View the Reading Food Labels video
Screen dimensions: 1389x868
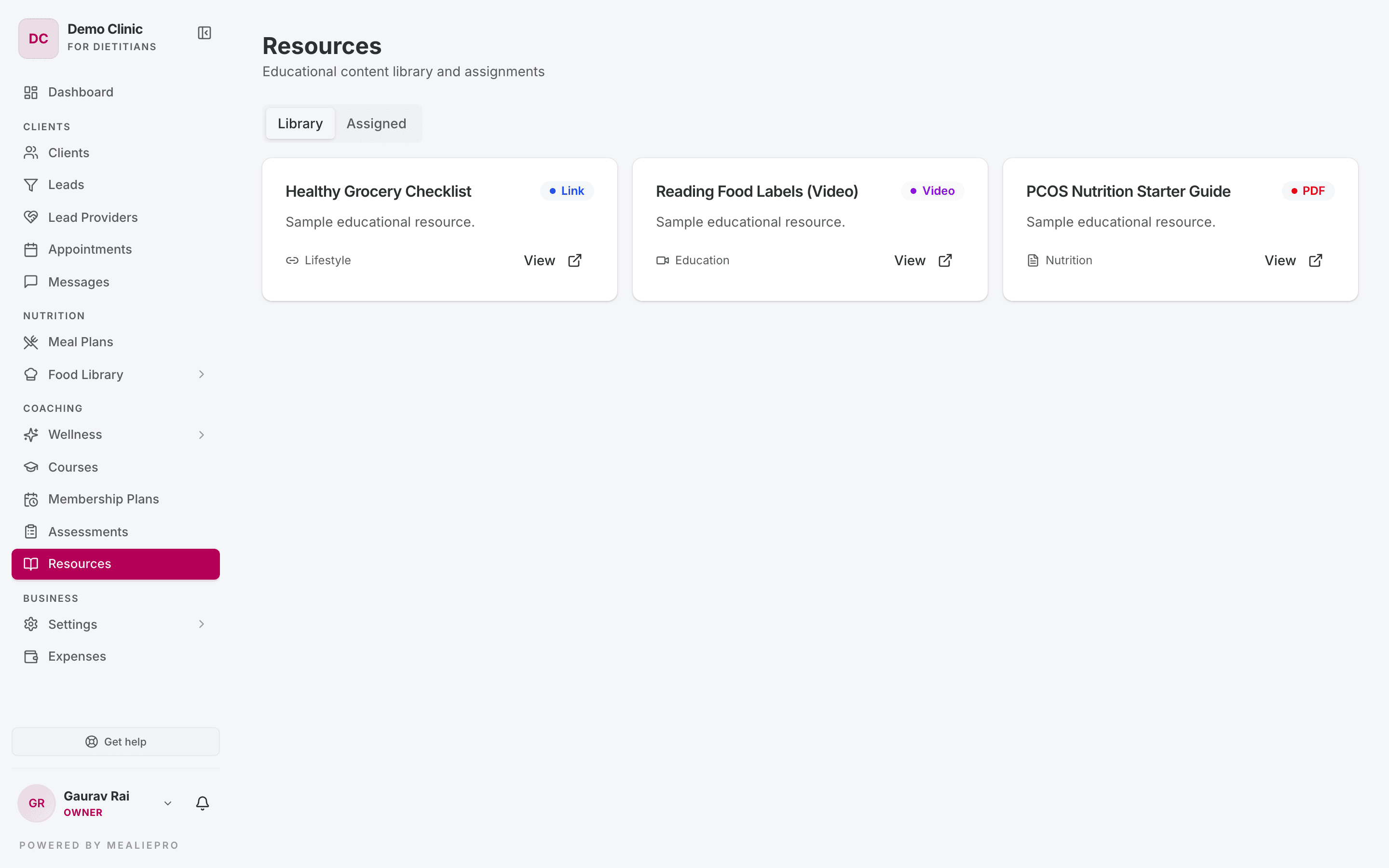point(923,260)
